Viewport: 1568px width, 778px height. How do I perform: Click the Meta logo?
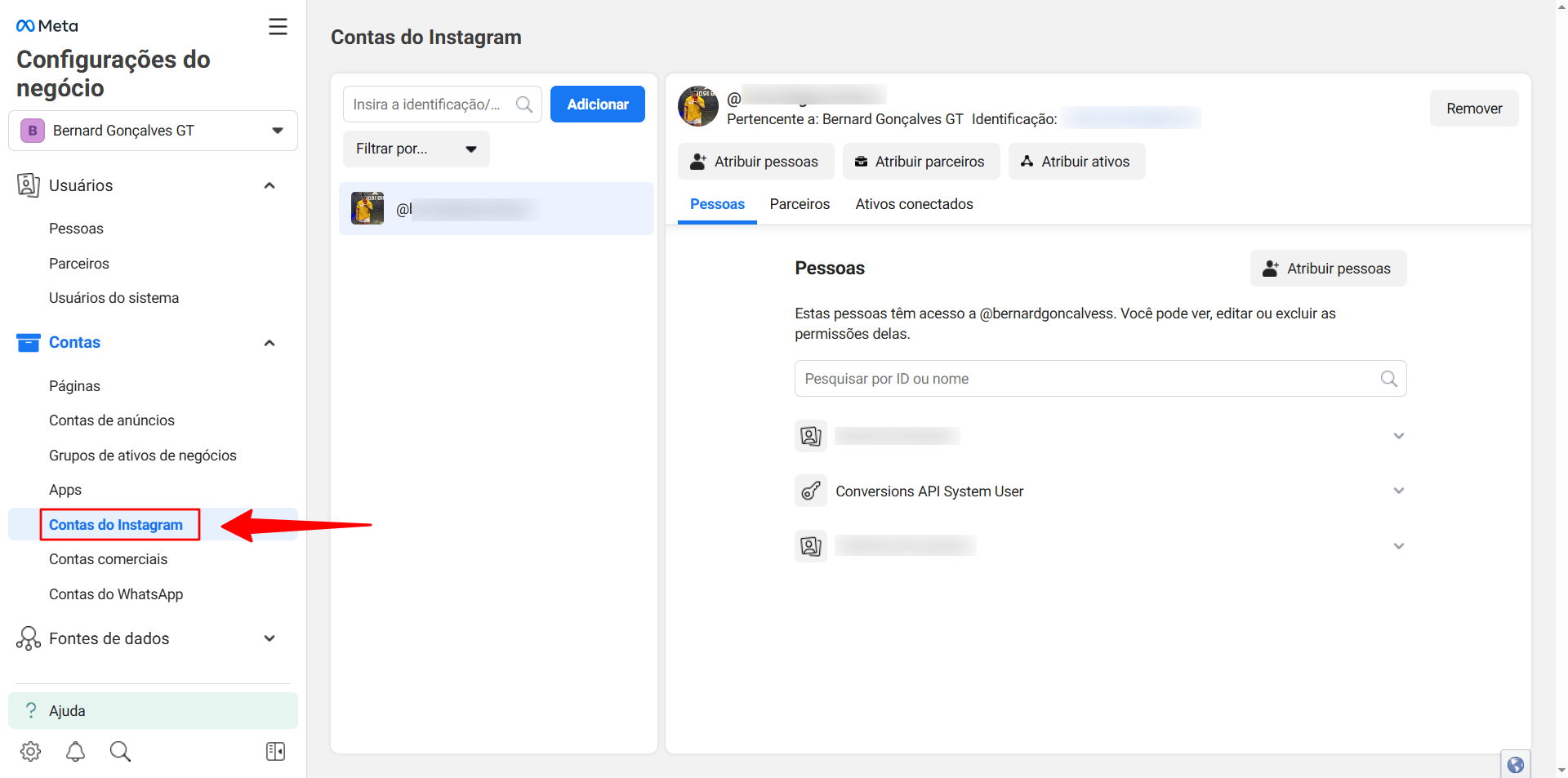coord(47,26)
